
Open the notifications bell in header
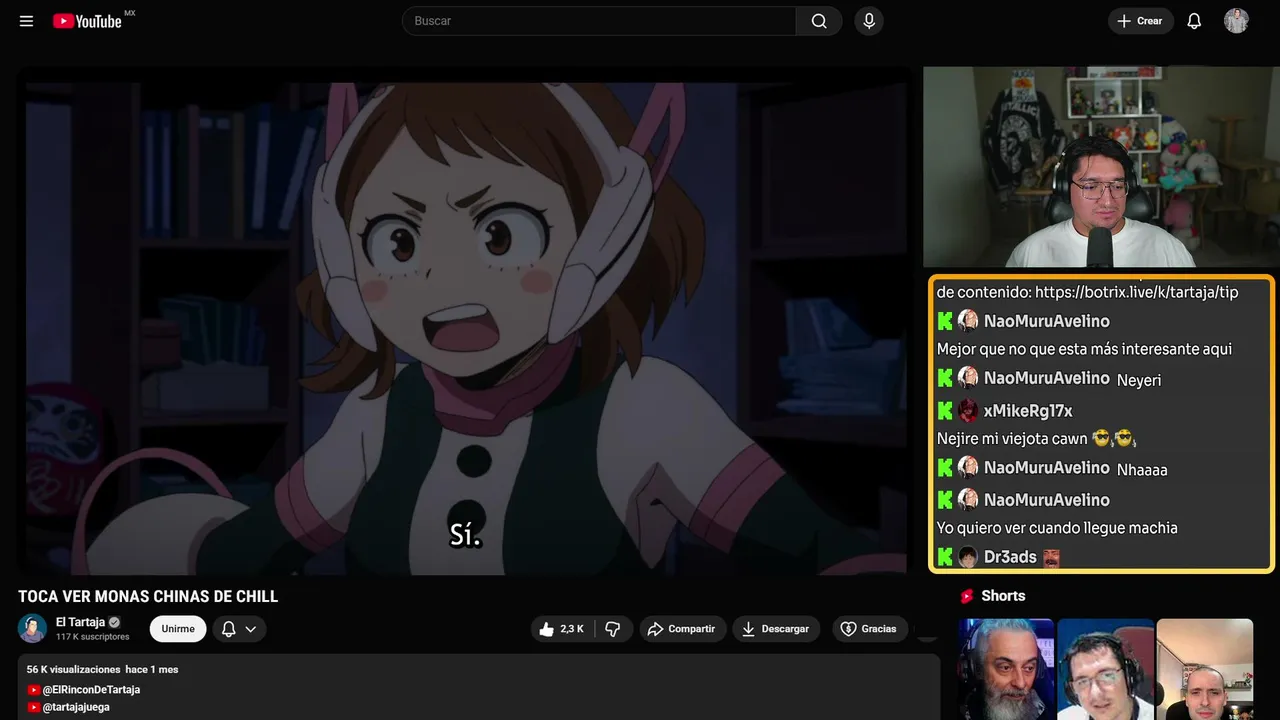click(1194, 21)
